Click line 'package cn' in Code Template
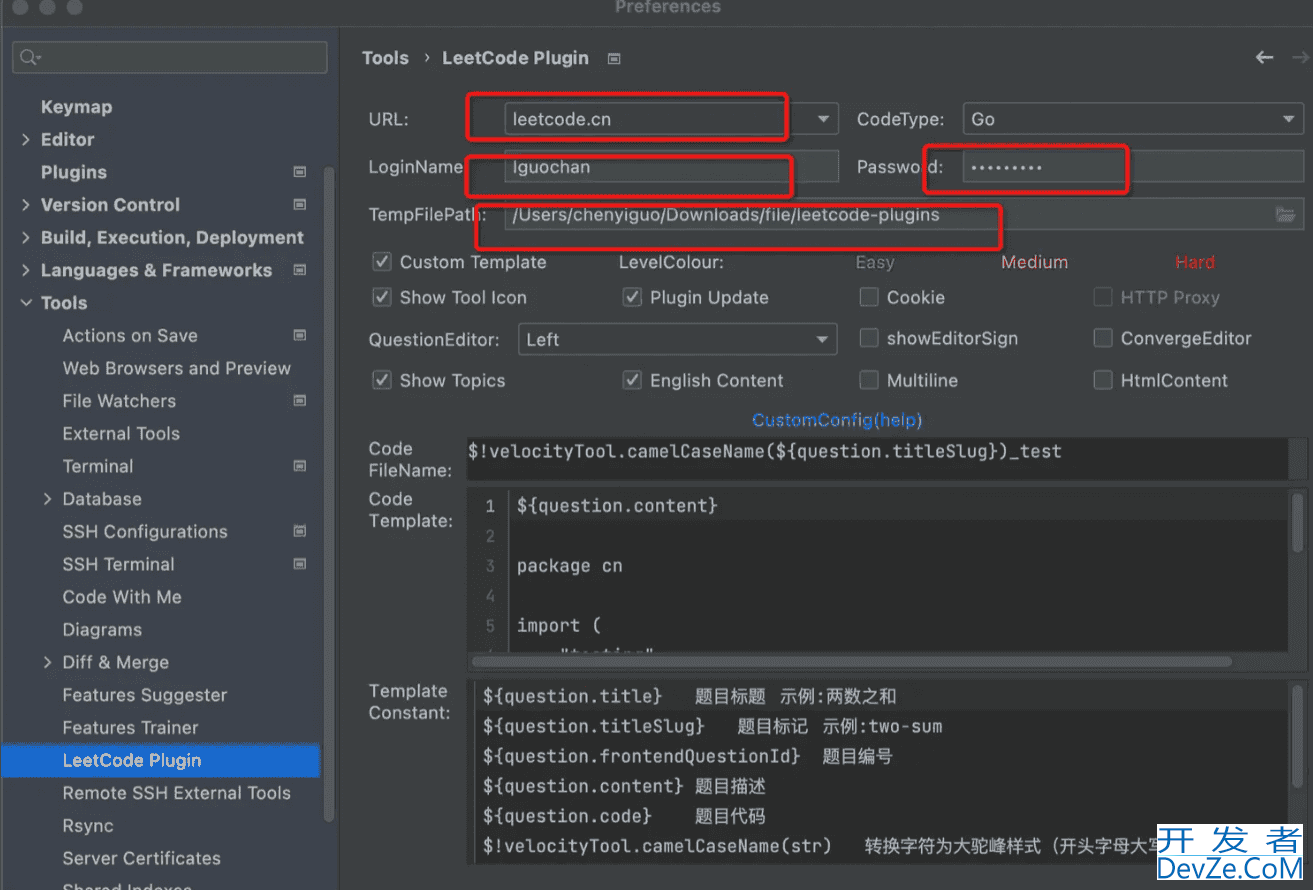Screen dimensions: 1313x890 569,566
